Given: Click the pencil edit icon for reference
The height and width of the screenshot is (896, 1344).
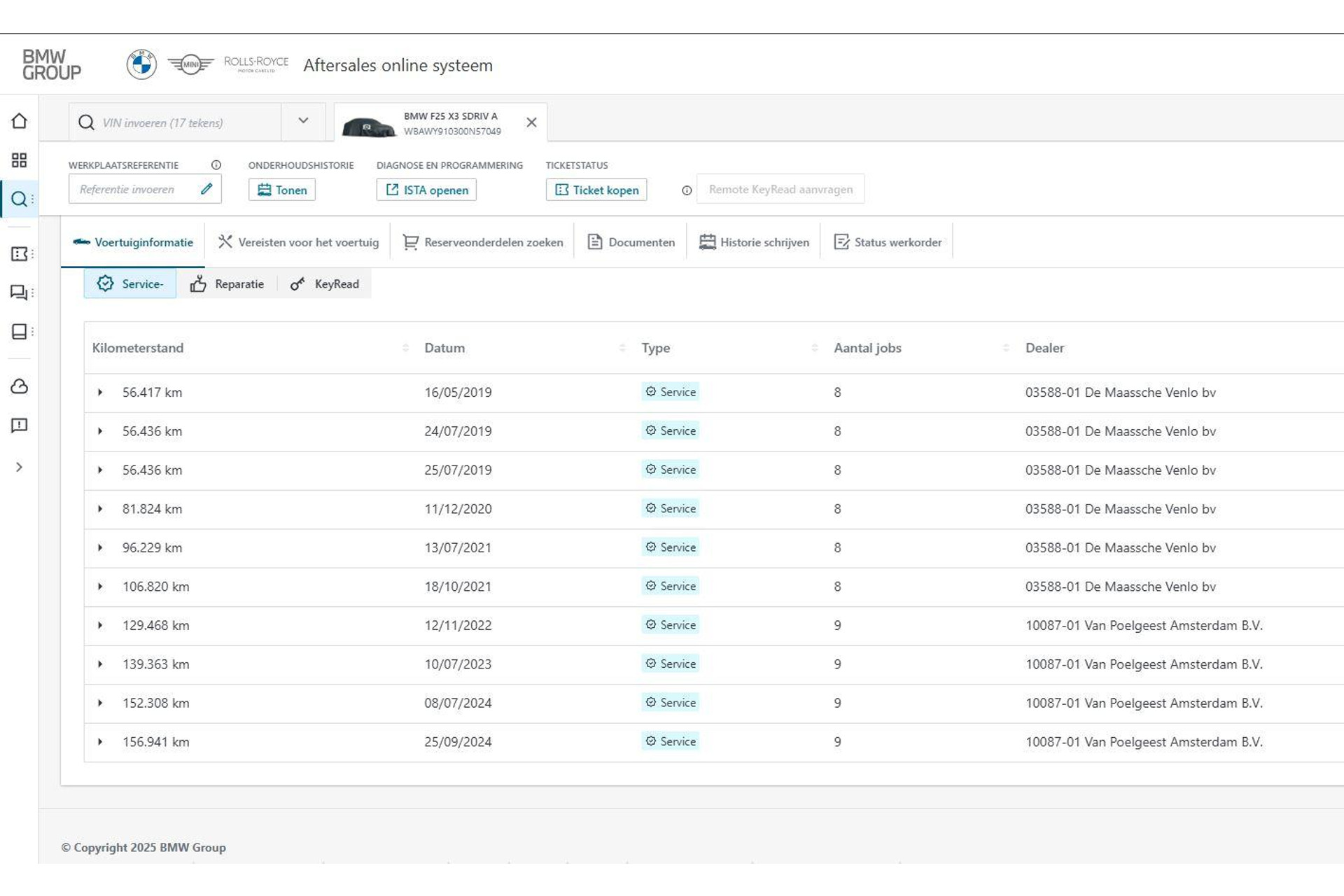Looking at the screenshot, I should (x=206, y=189).
